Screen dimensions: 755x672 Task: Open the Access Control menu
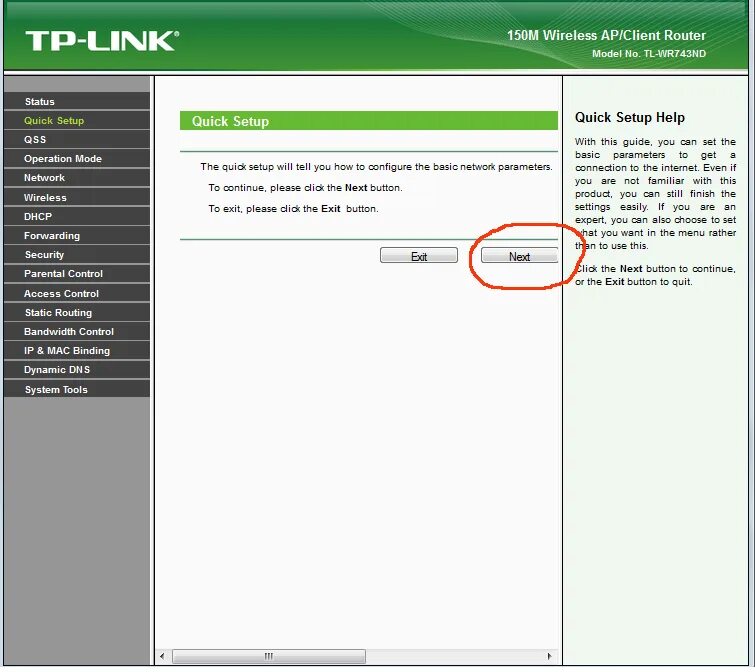pyautogui.click(x=77, y=294)
